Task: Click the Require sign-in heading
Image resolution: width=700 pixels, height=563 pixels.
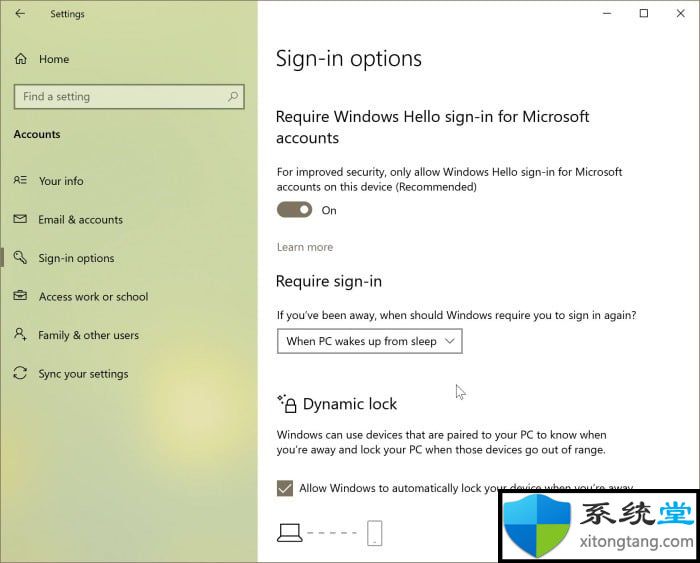Action: pyautogui.click(x=329, y=281)
